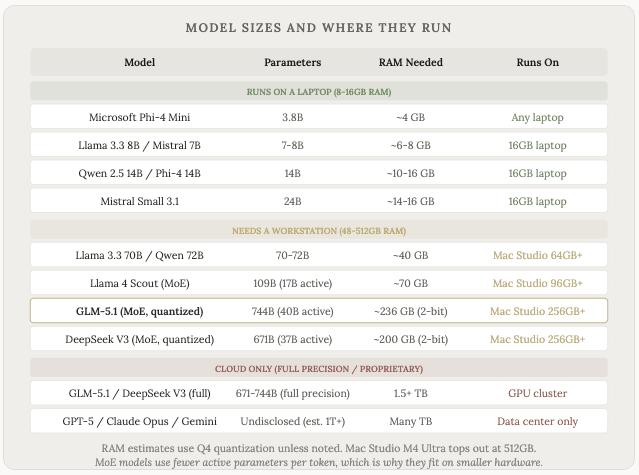This screenshot has height=475, width=639.
Task: Select the "RAM Needed" column header
Action: [x=410, y=62]
